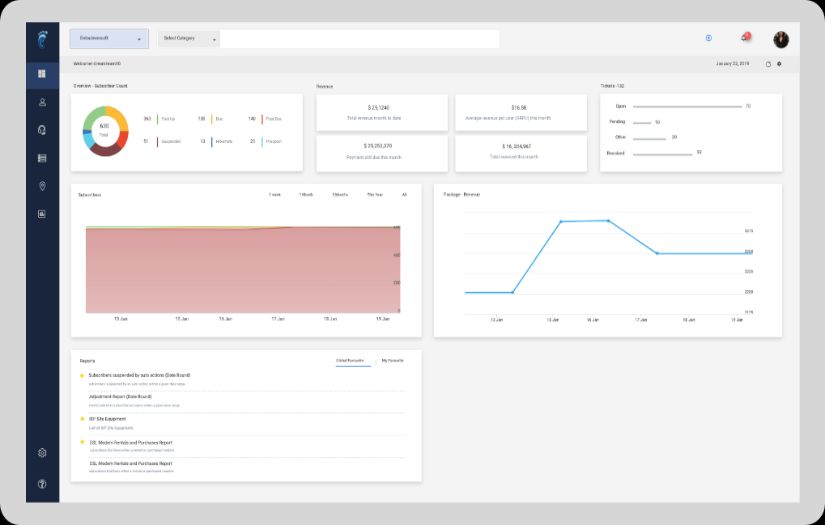Click the Pending tickets progress bar
This screenshot has width=825, height=525.
pos(642,123)
